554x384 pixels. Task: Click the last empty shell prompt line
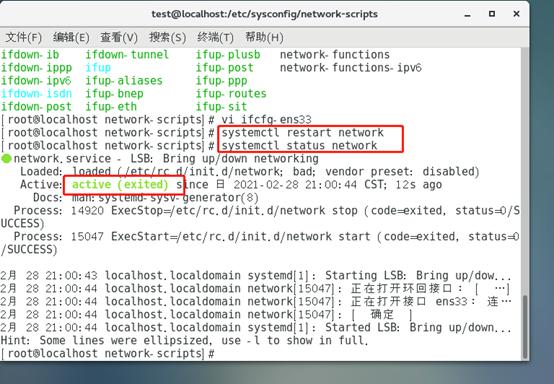pos(108,354)
